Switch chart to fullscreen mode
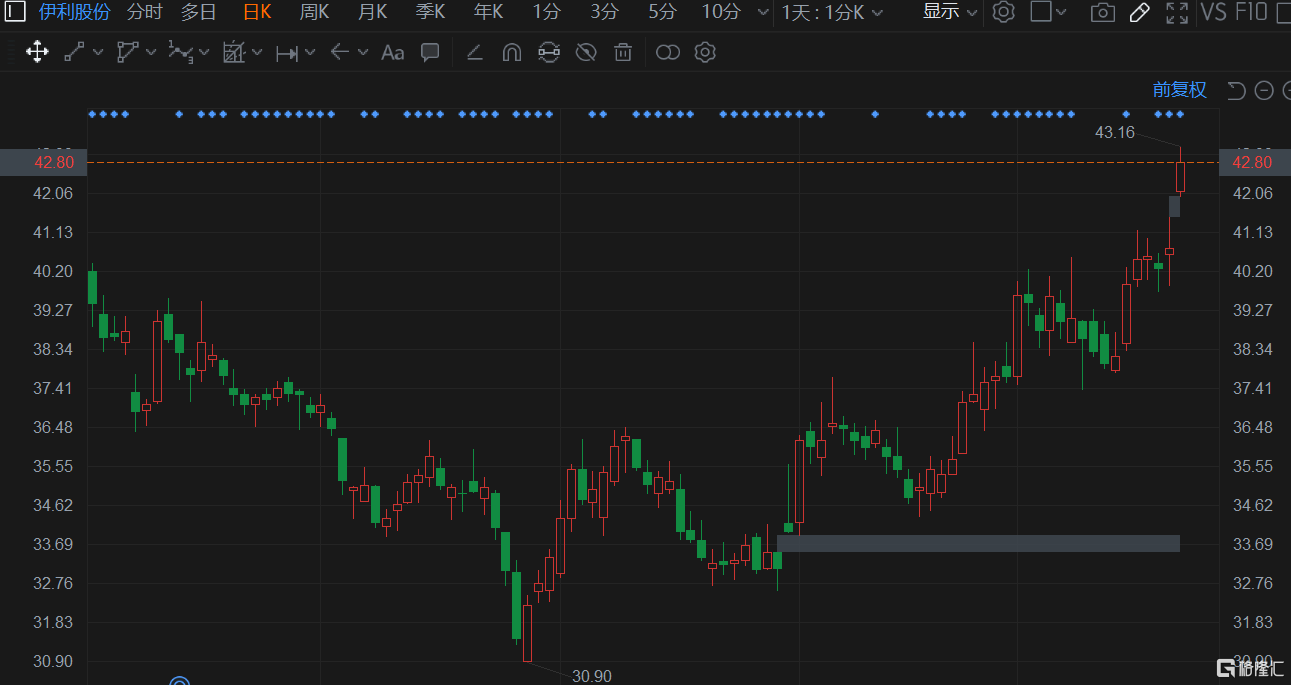1291x685 pixels. coord(1177,12)
